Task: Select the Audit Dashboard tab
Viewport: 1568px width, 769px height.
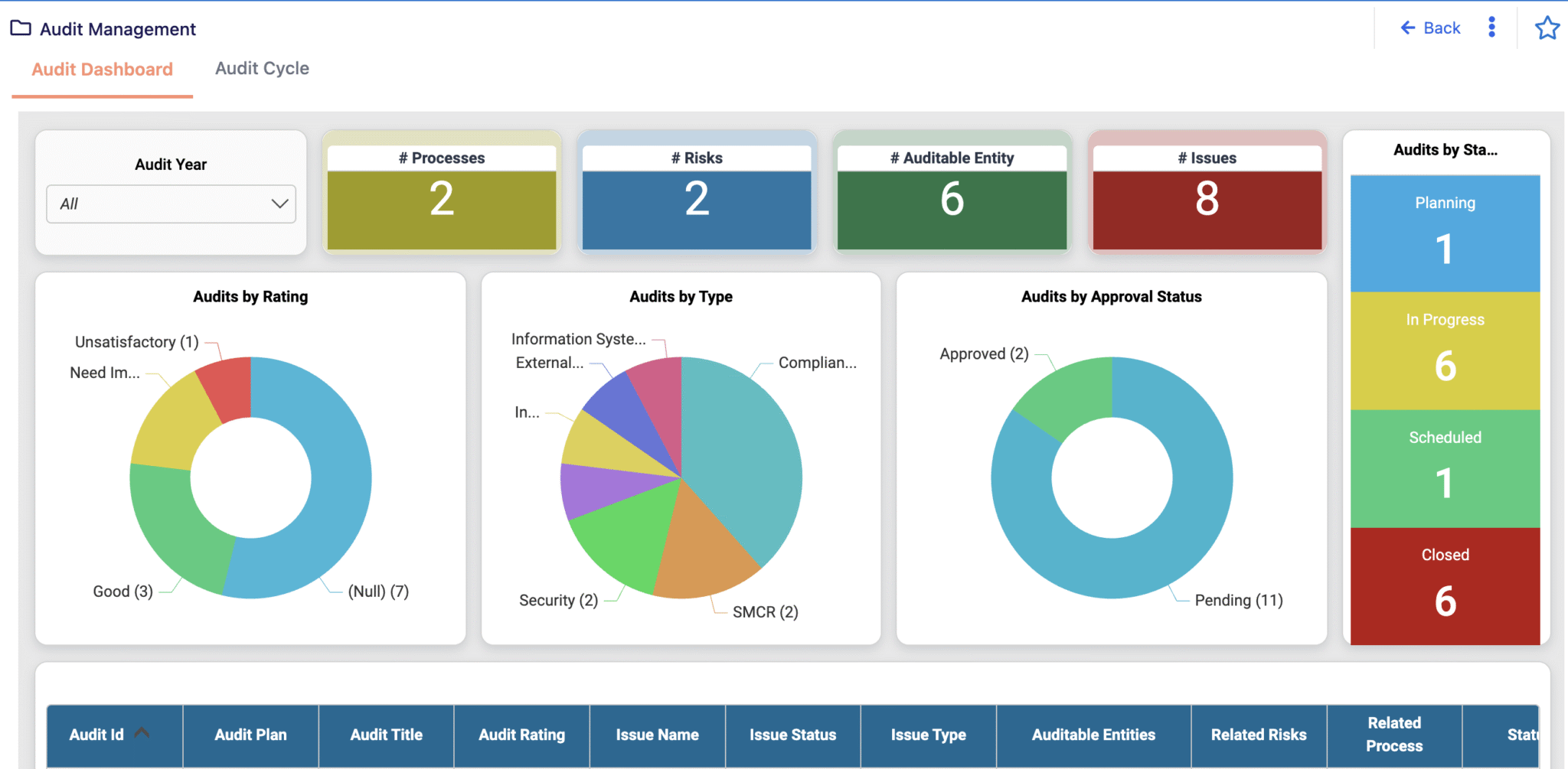Action: [x=101, y=69]
